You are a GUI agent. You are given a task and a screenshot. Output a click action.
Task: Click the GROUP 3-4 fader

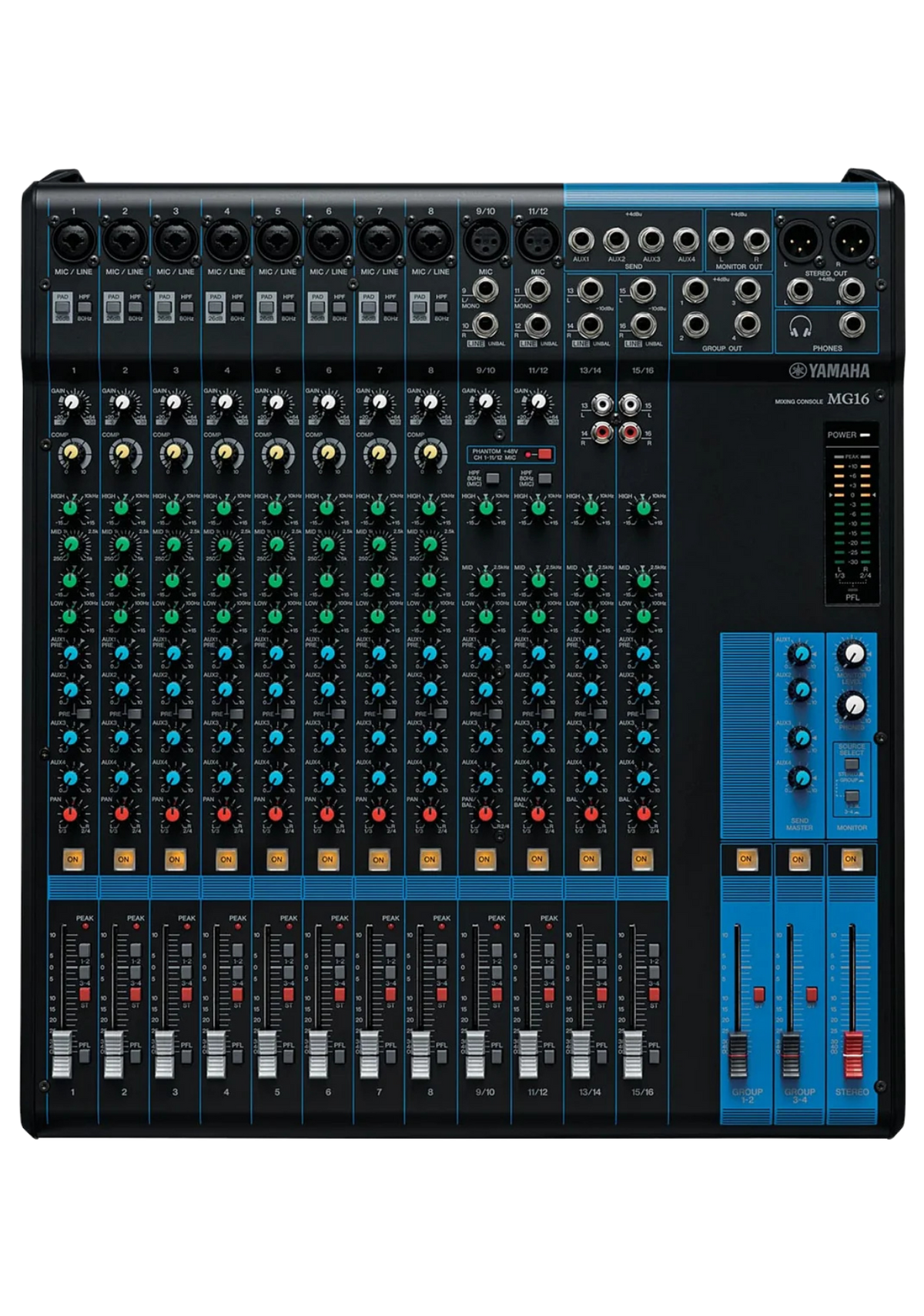790,1054
